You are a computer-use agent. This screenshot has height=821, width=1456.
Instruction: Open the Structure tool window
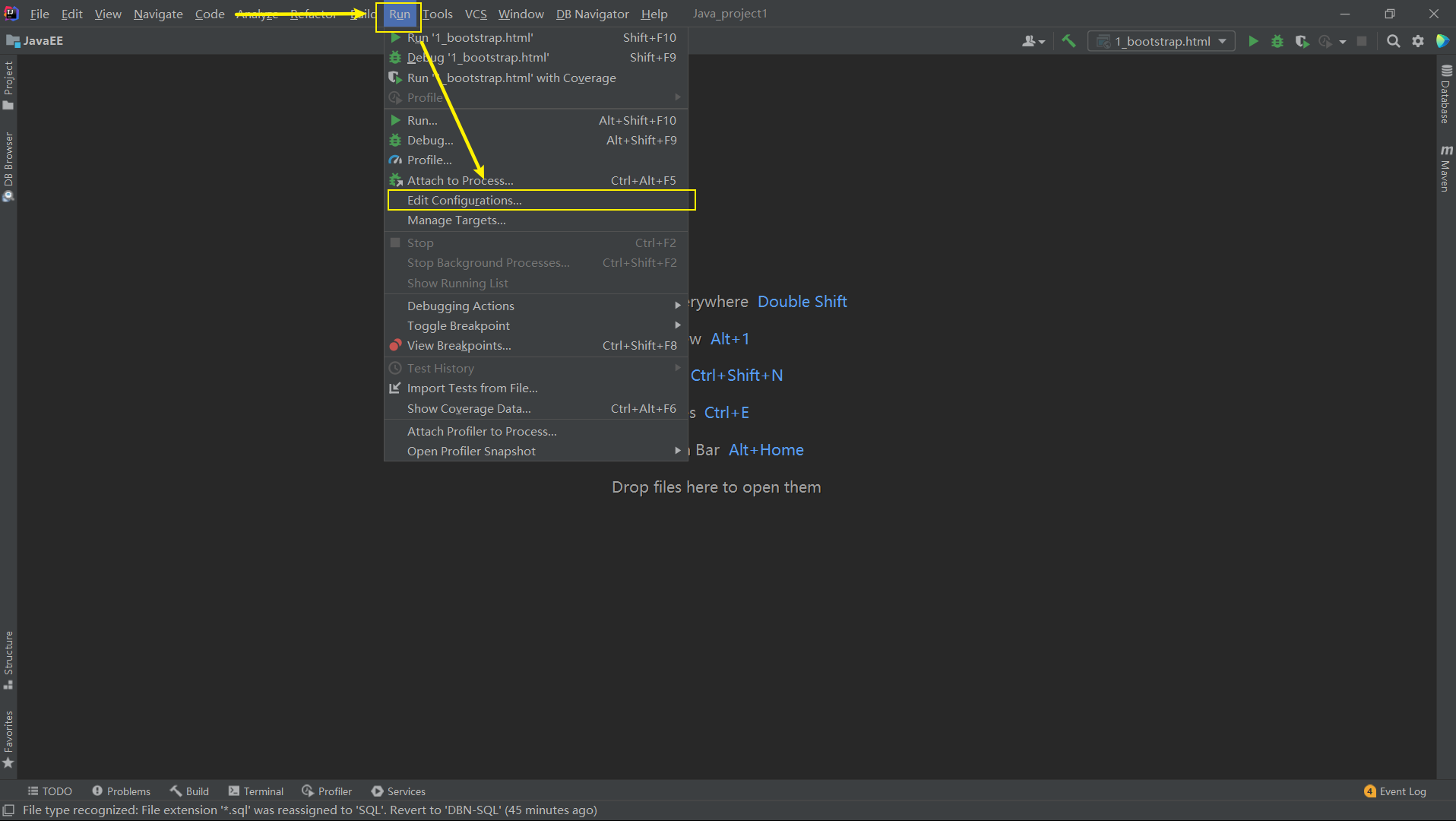[8, 660]
